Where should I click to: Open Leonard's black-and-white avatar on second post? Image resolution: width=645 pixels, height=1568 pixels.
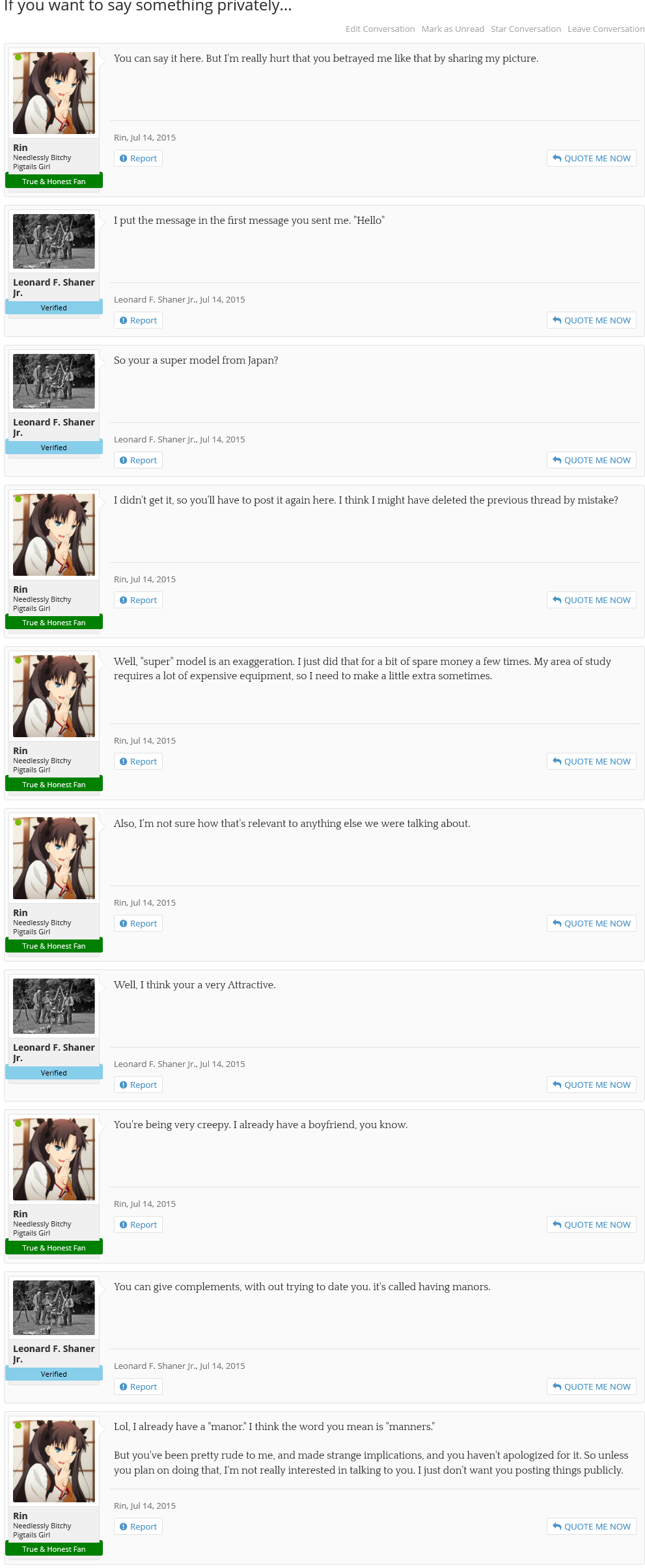coord(54,241)
